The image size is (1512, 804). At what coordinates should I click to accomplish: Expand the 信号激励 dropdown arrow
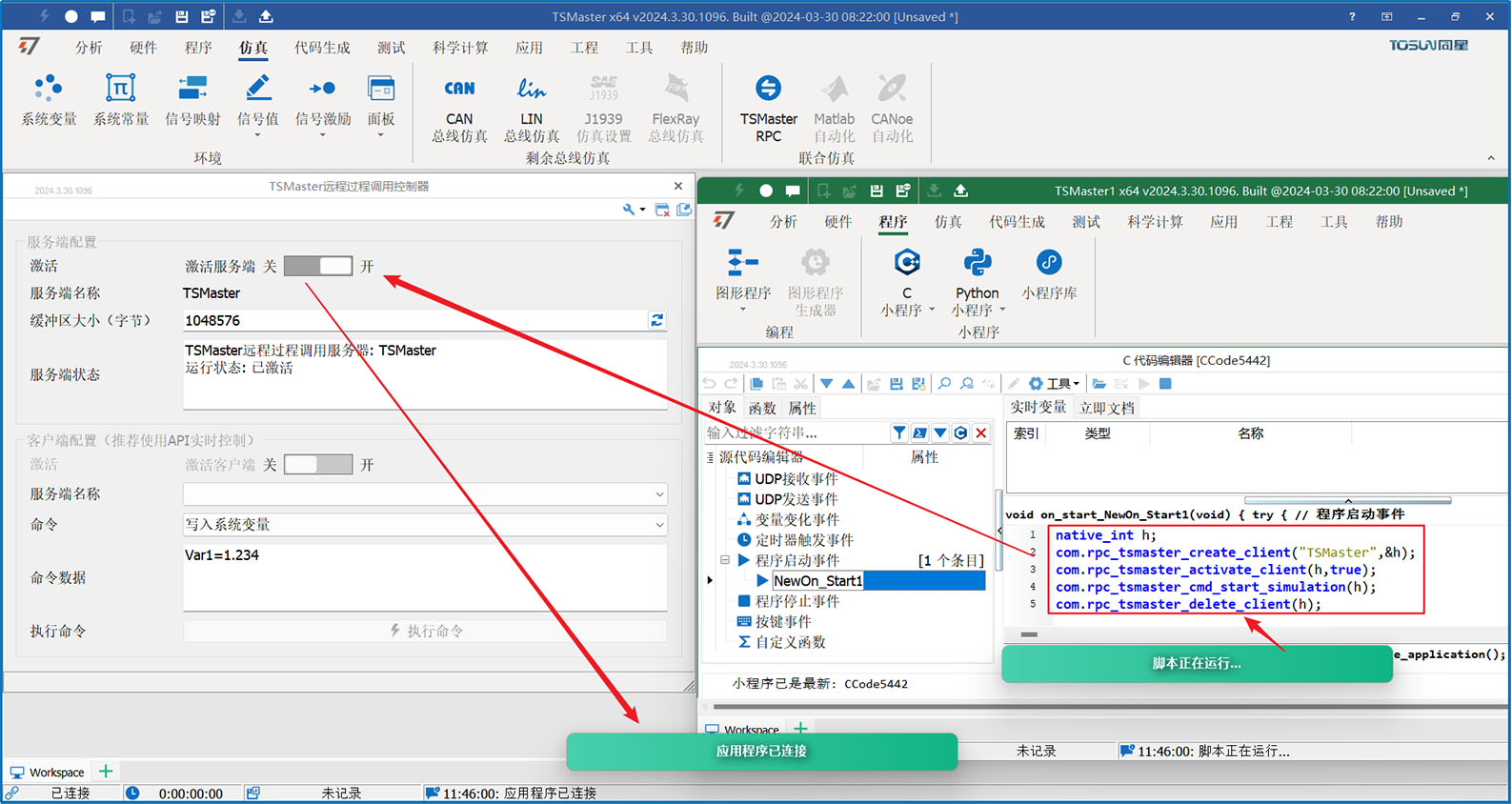322,135
